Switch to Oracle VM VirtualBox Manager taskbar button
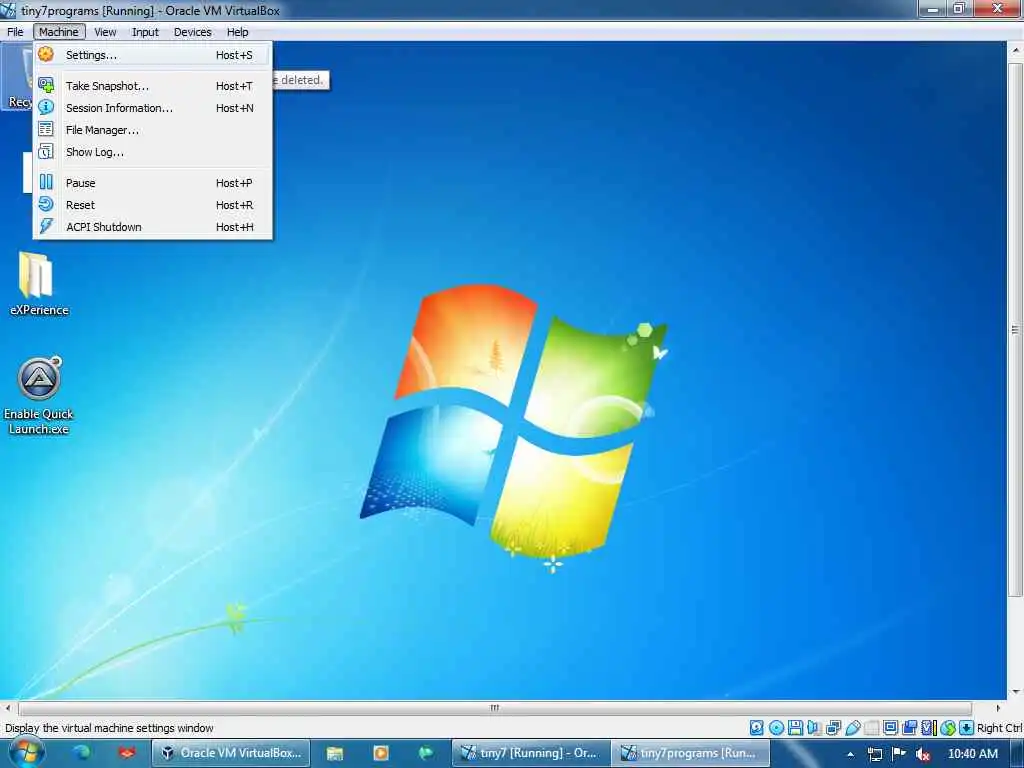 point(231,753)
